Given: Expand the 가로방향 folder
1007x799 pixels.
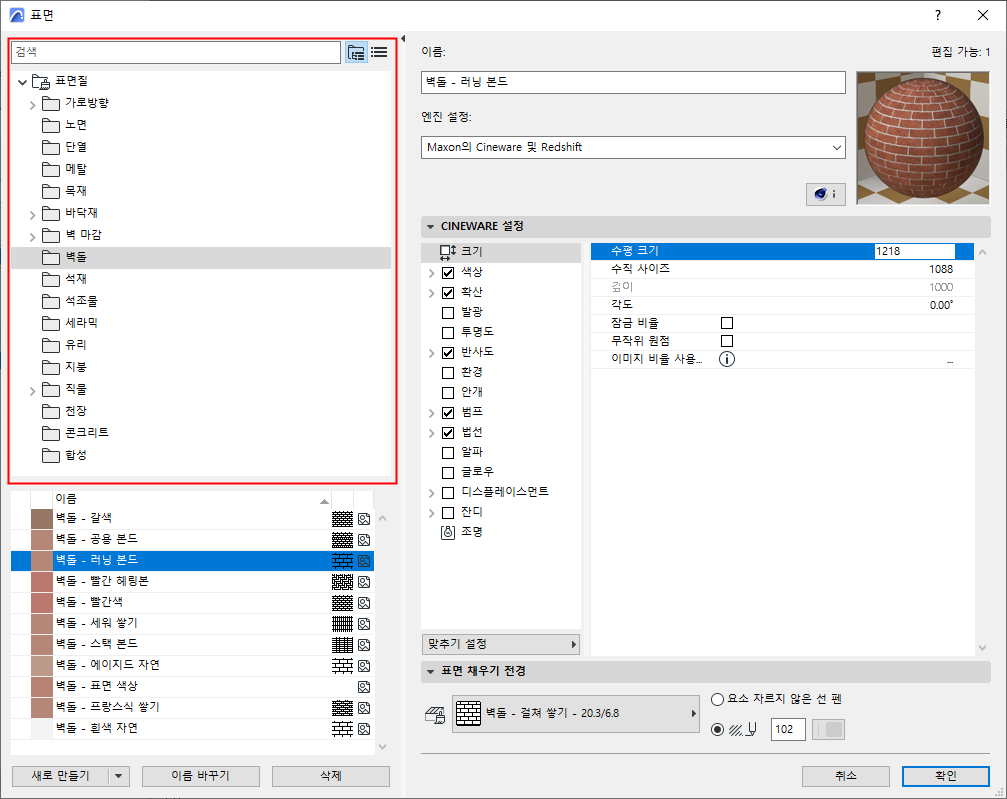Looking at the screenshot, I should [x=32, y=105].
